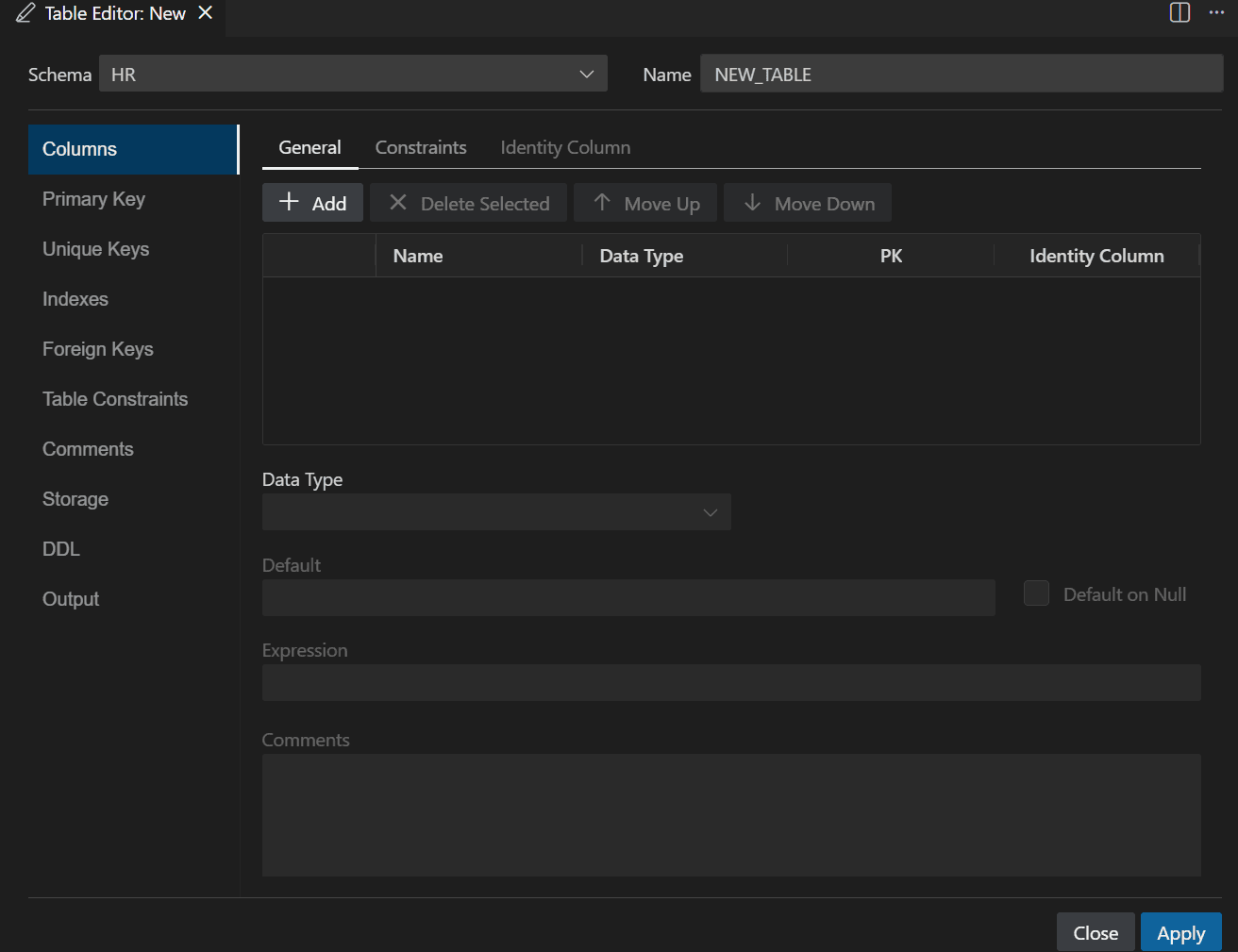Click the Close button
Image resolution: width=1238 pixels, height=952 pixels.
coord(1096,932)
